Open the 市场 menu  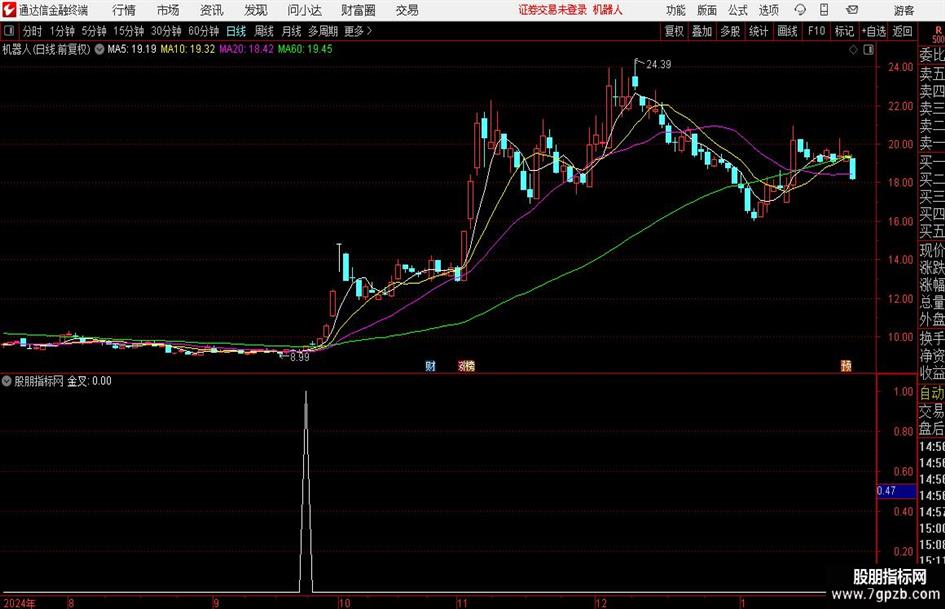tap(168, 10)
